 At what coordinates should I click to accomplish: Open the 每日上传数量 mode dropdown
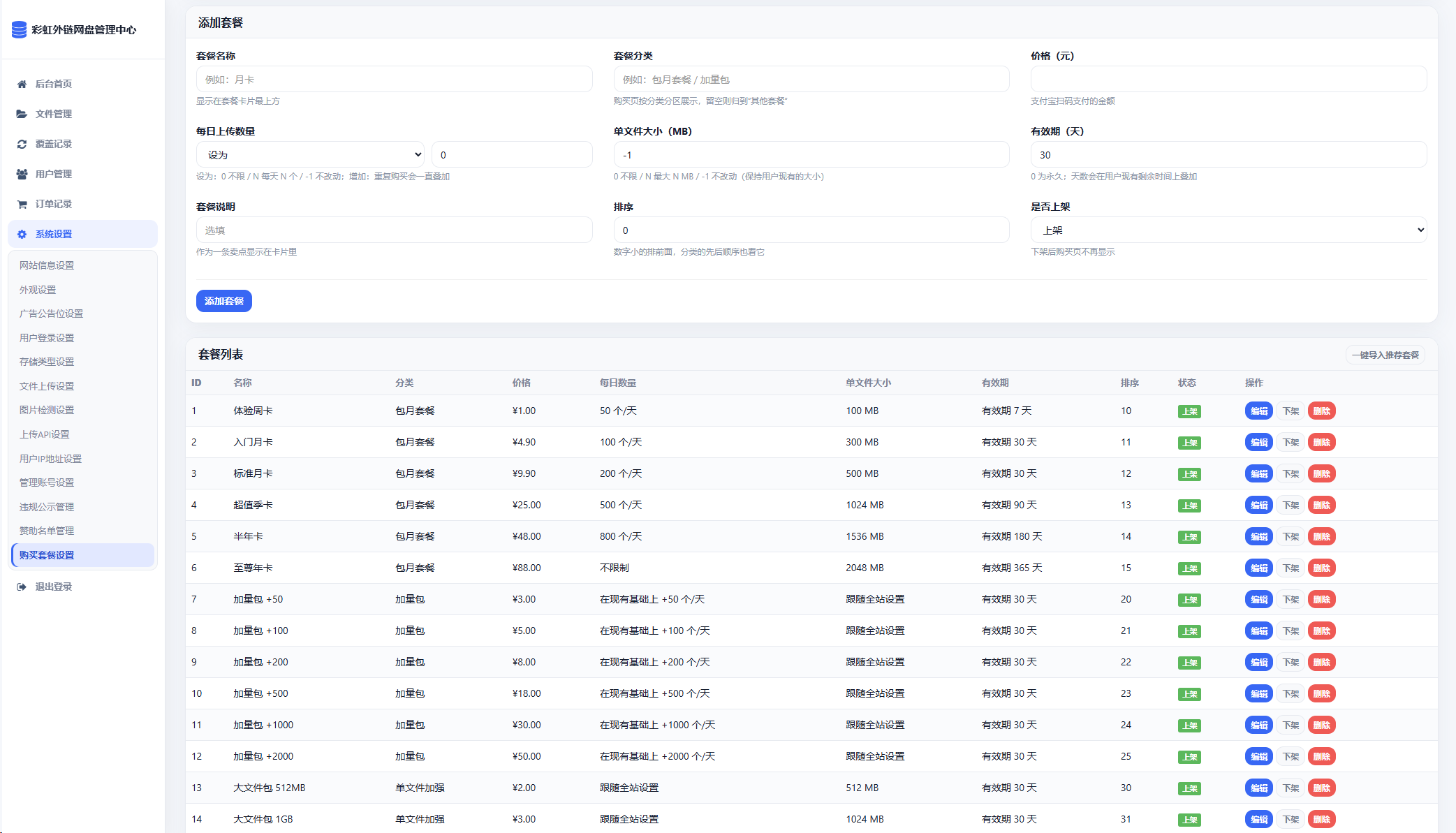[x=311, y=154]
